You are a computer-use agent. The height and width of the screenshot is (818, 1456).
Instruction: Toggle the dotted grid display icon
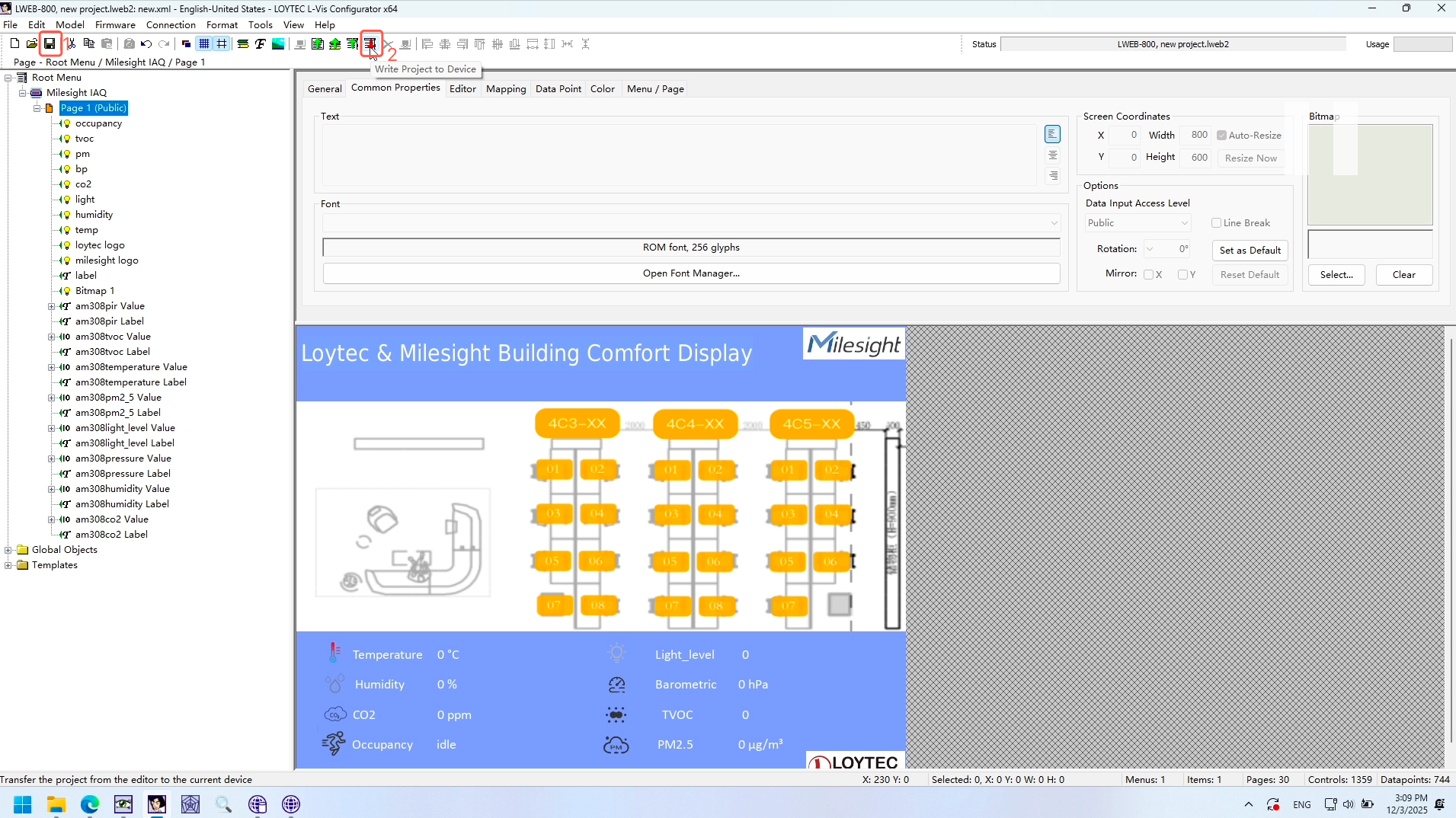(x=204, y=44)
